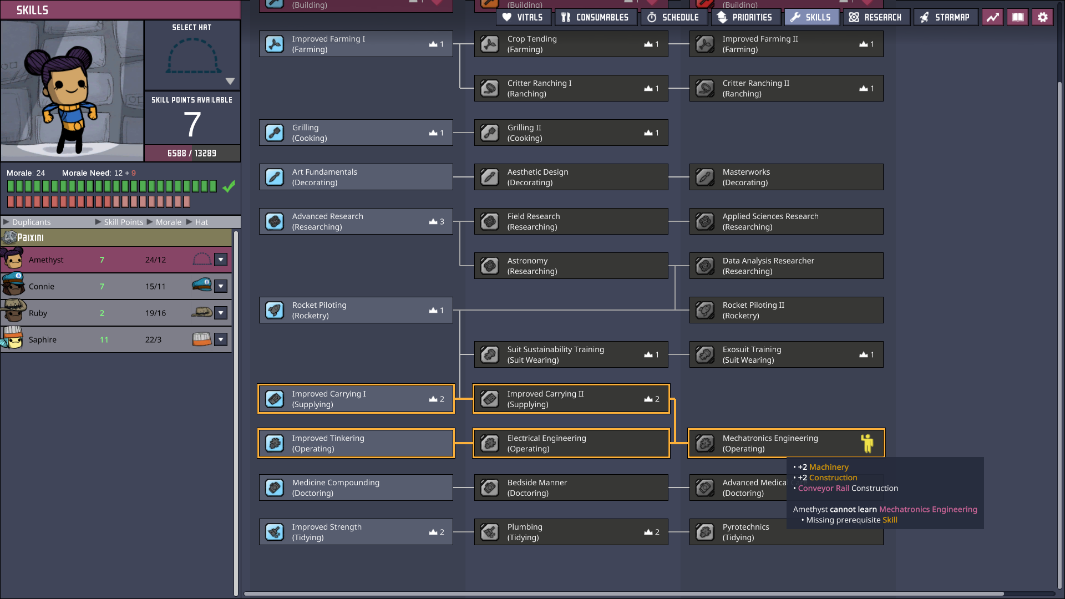Open the Vitals tab

pos(523,17)
